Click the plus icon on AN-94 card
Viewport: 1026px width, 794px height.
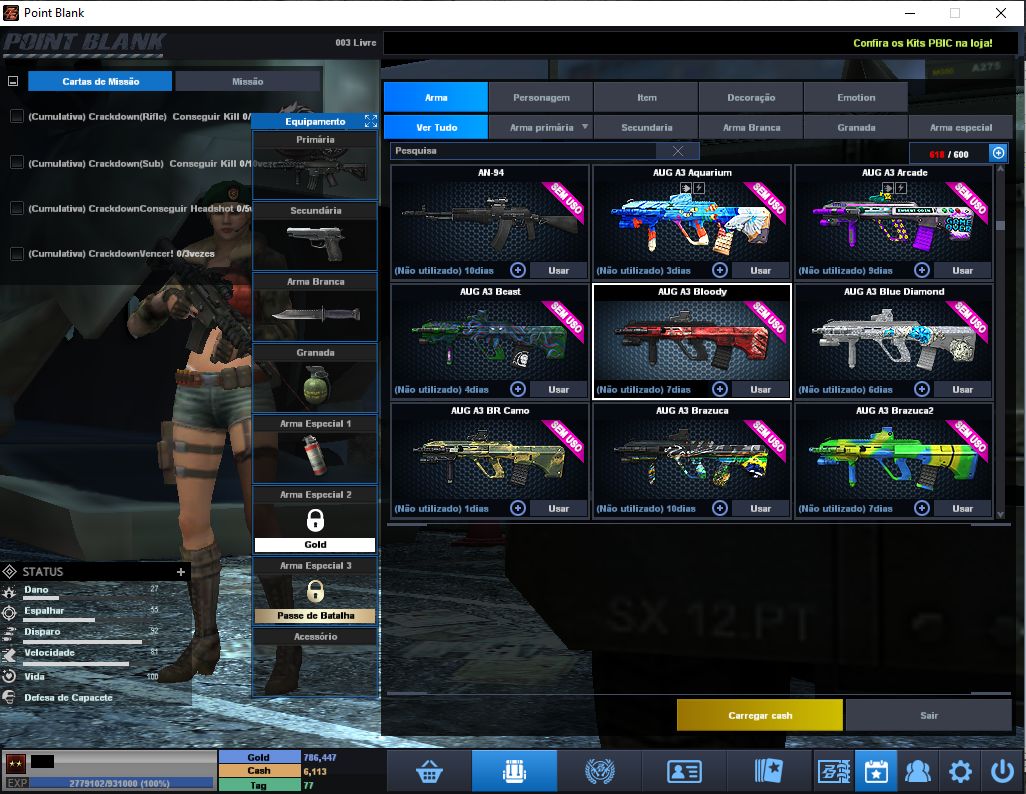(518, 270)
